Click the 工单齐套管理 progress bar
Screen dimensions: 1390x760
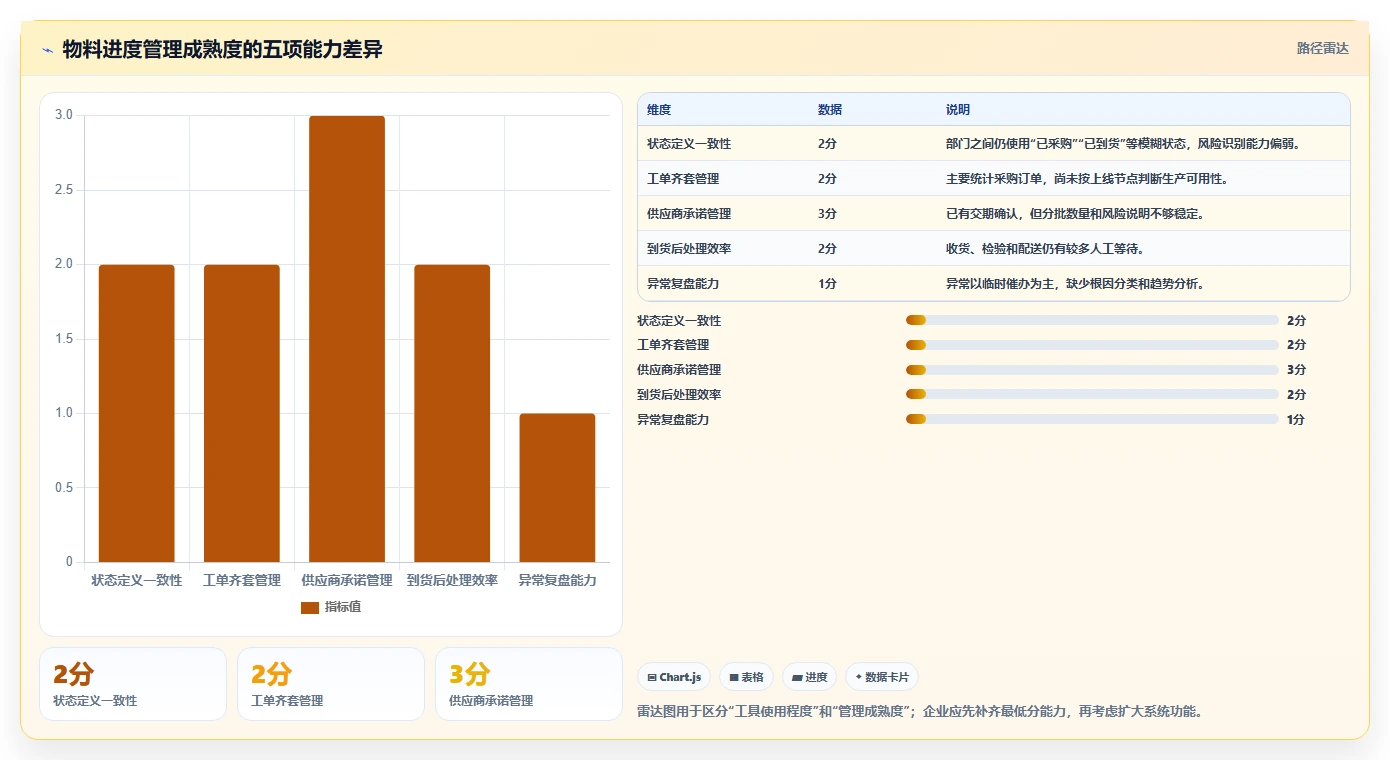coord(1092,345)
